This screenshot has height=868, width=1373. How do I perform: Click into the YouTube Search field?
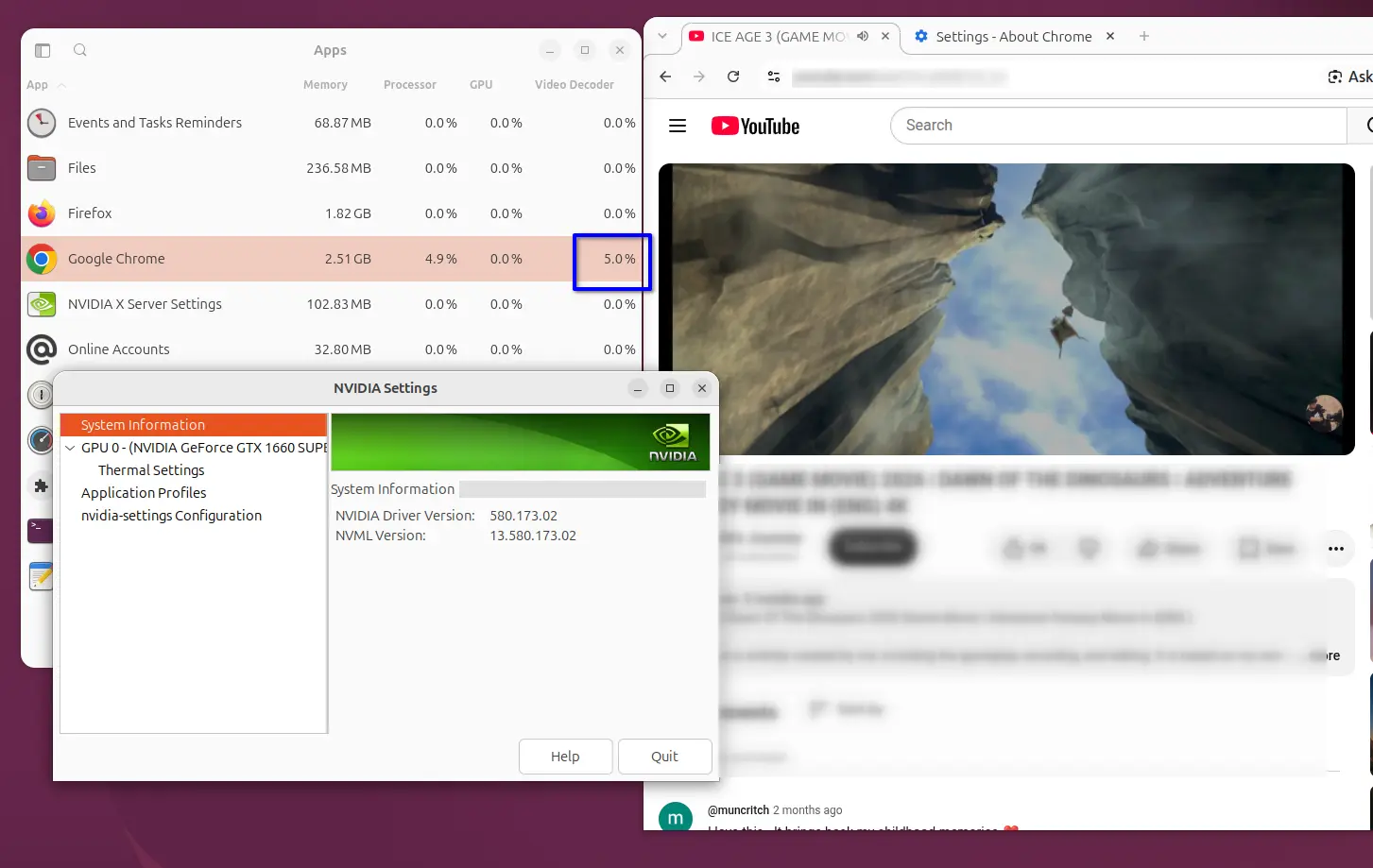[1118, 126]
